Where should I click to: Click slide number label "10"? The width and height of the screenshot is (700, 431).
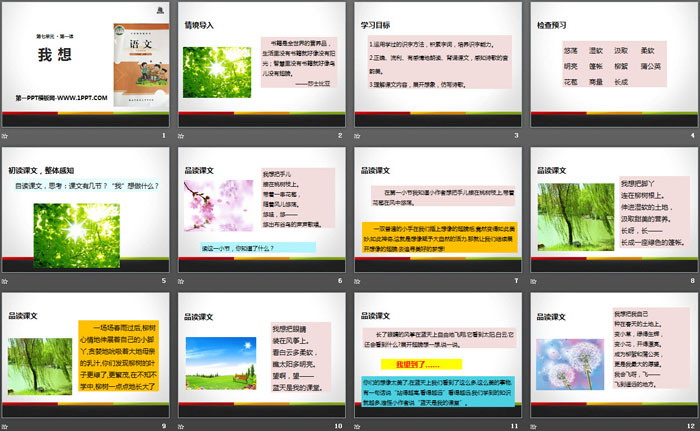[x=338, y=426]
